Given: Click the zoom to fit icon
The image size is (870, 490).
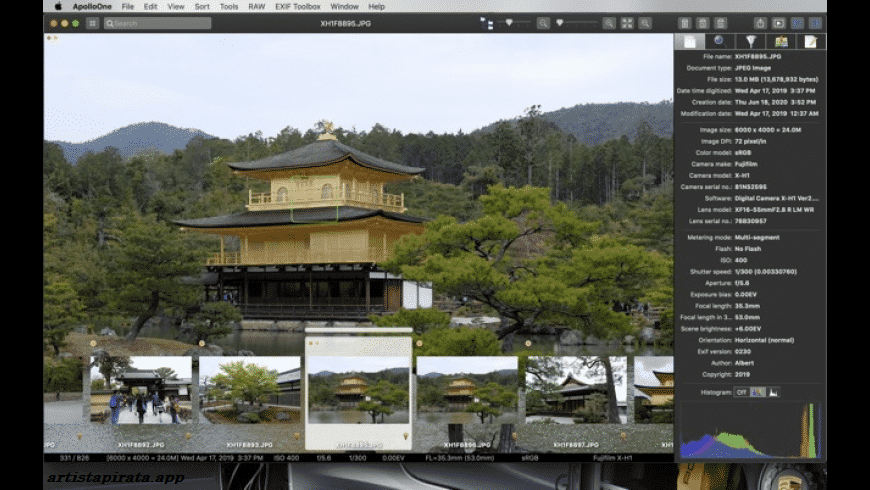Looking at the screenshot, I should point(628,23).
